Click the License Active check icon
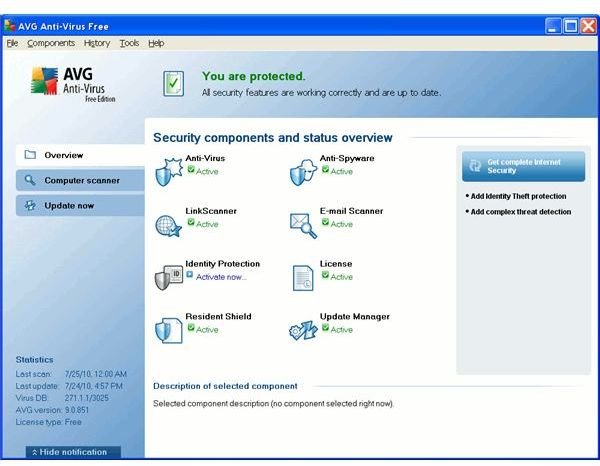 pyautogui.click(x=325, y=275)
